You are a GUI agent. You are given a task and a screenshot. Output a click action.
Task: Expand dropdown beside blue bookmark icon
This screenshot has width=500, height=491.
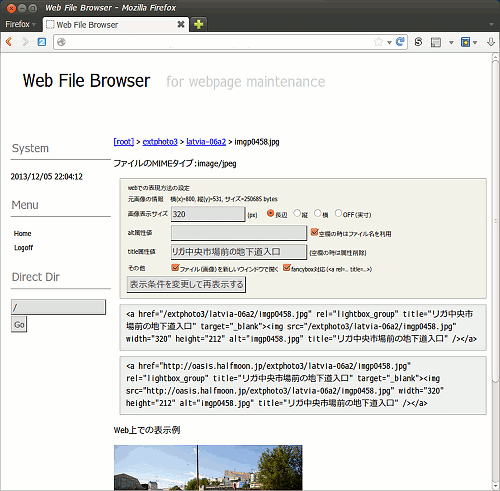[475, 42]
